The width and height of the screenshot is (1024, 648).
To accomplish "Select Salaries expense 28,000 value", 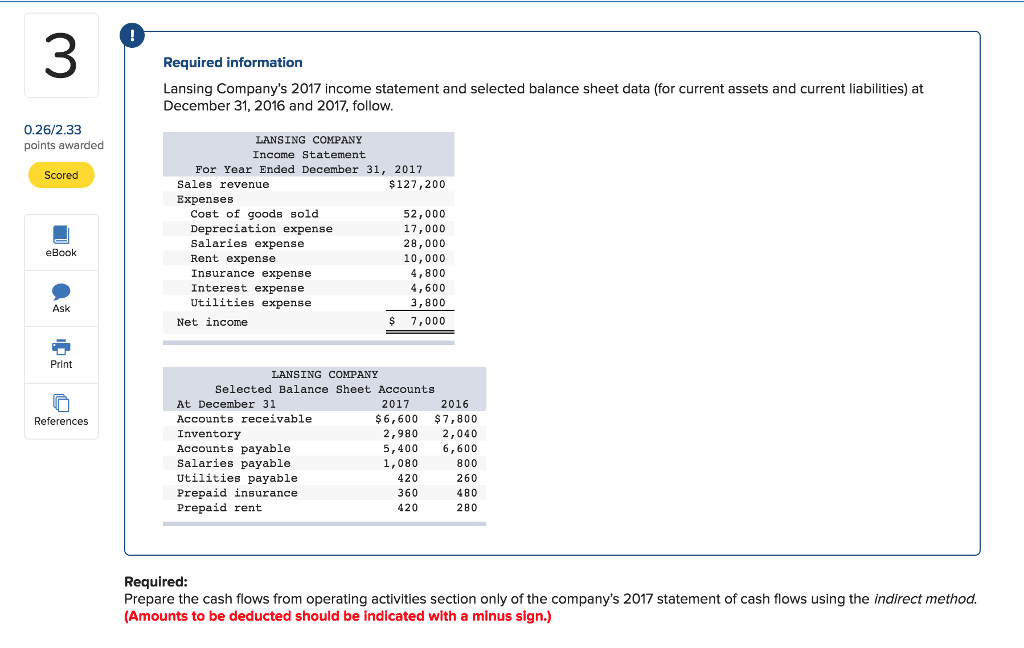I will point(424,243).
